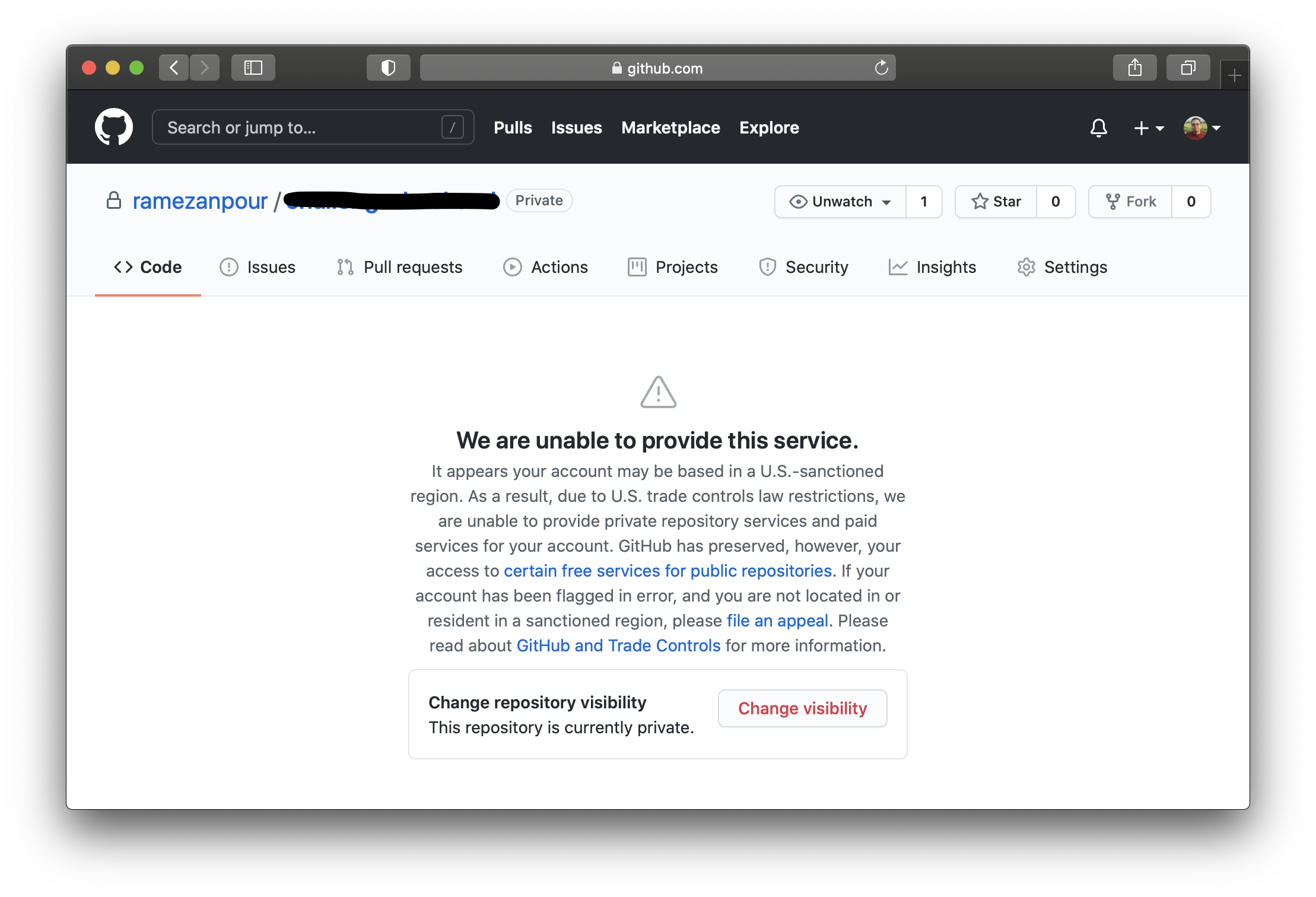Close the Safari window with red button
1316x897 pixels.
point(89,68)
